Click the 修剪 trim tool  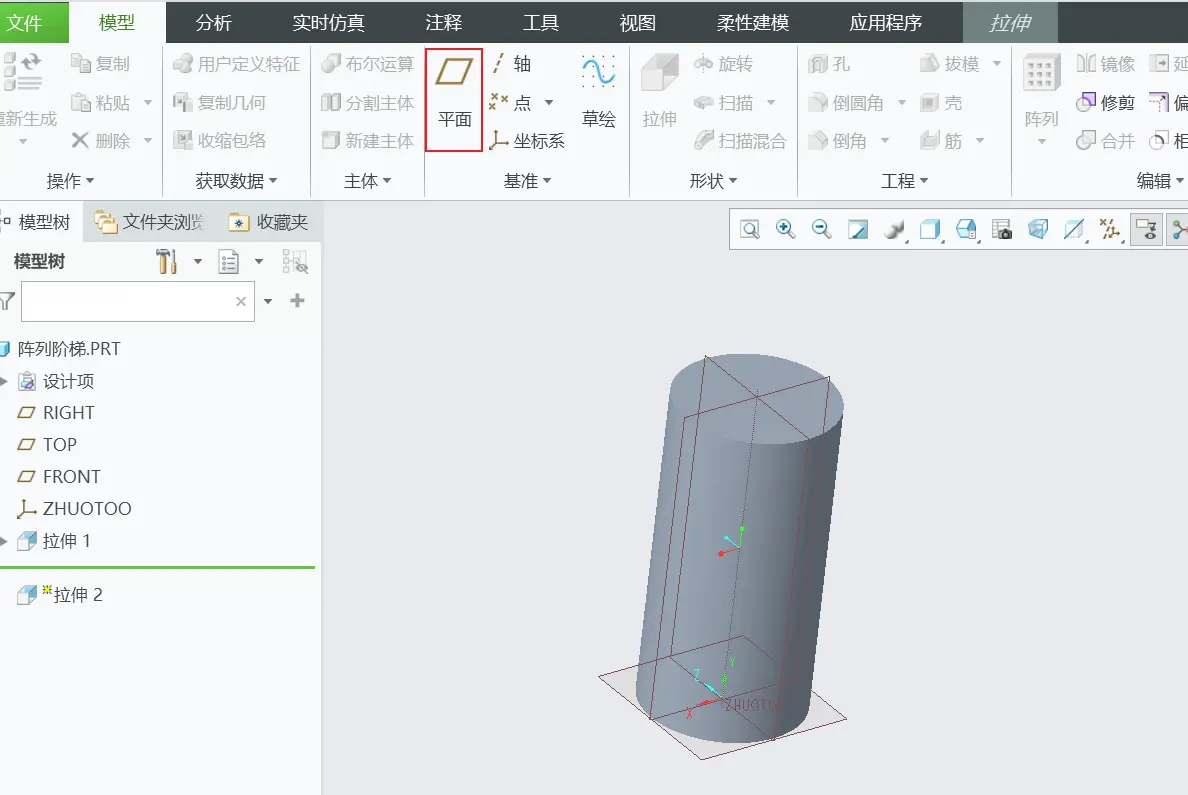pyautogui.click(x=1105, y=102)
